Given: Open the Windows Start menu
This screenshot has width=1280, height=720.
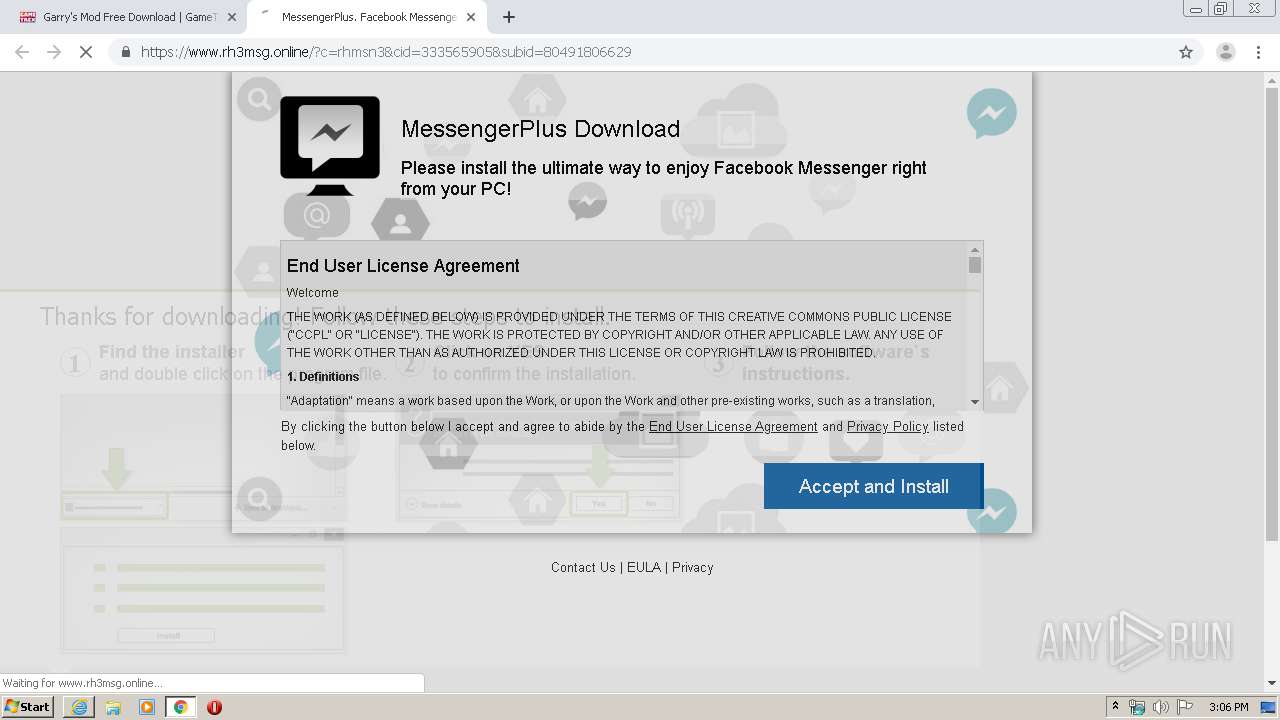Looking at the screenshot, I should [x=27, y=706].
